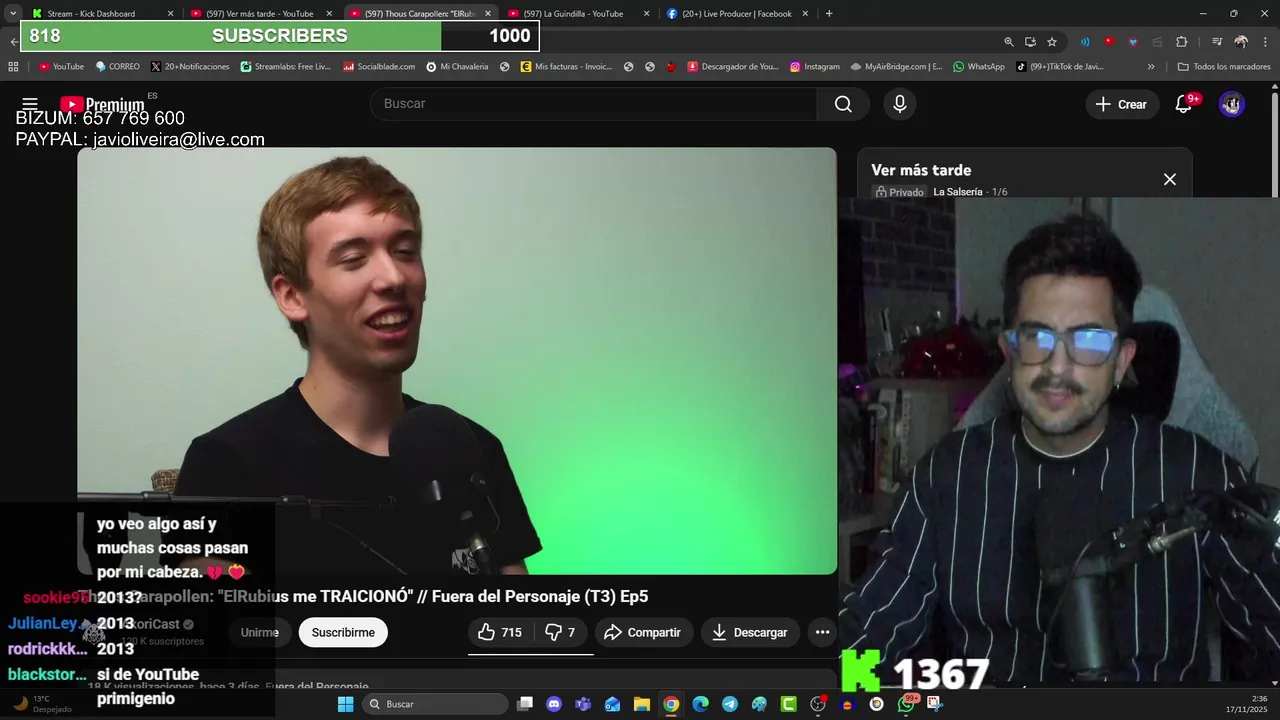
Task: Open the TikTok de Javi bookmark
Action: click(1060, 67)
